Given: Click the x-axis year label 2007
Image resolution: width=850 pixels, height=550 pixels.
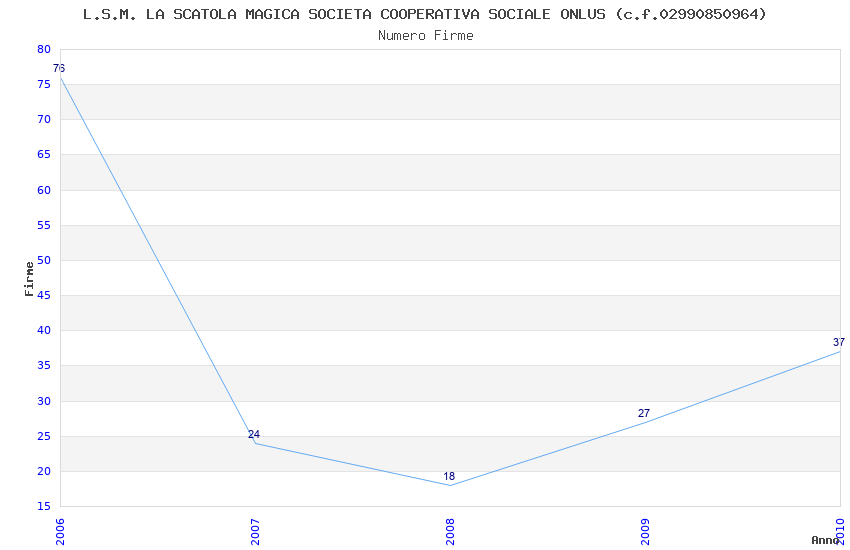Looking at the screenshot, I should tap(255, 532).
